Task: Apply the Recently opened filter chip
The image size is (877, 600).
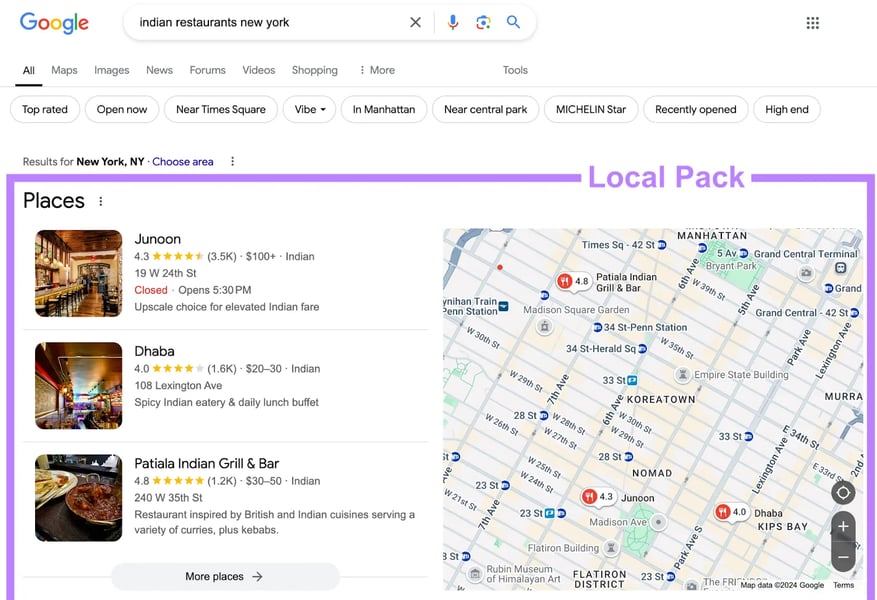Action: (x=696, y=110)
